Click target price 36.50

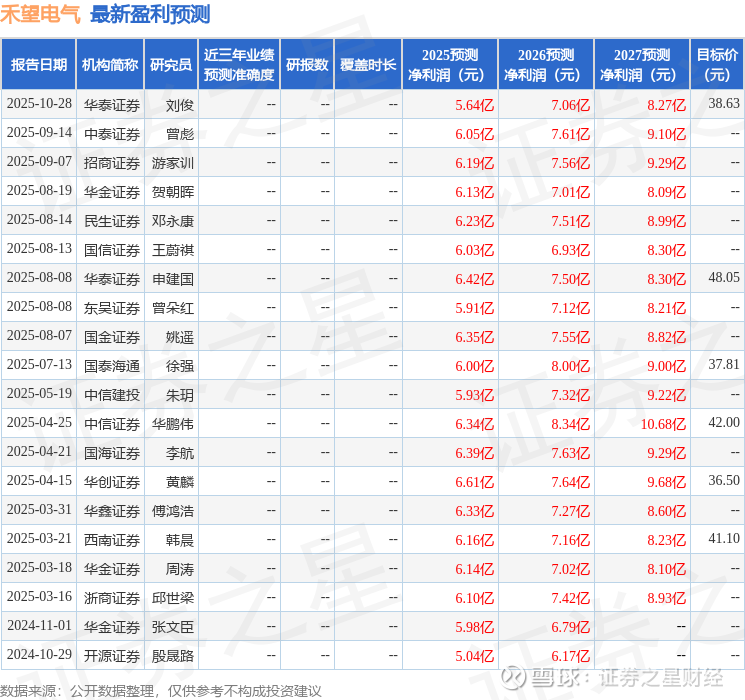pos(724,480)
